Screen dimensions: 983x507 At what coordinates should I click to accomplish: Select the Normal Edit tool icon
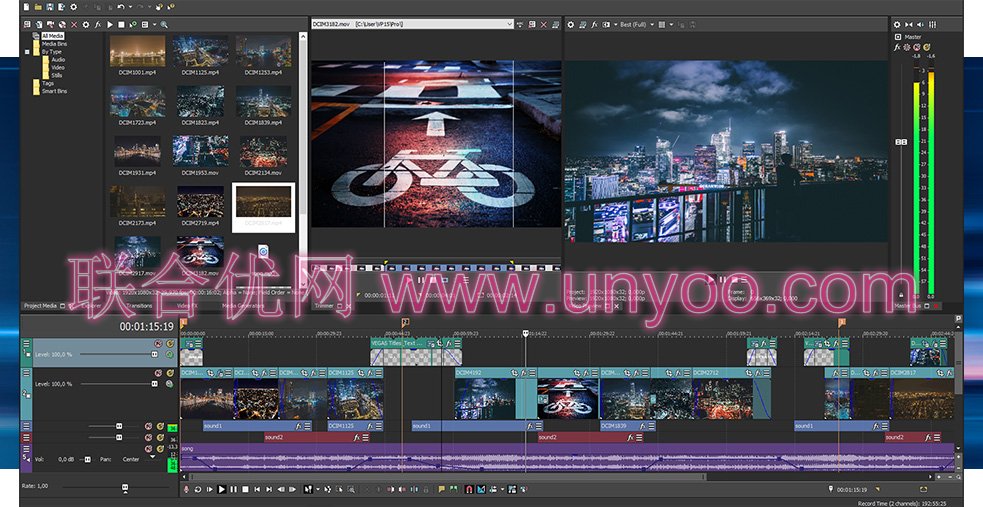coord(308,489)
